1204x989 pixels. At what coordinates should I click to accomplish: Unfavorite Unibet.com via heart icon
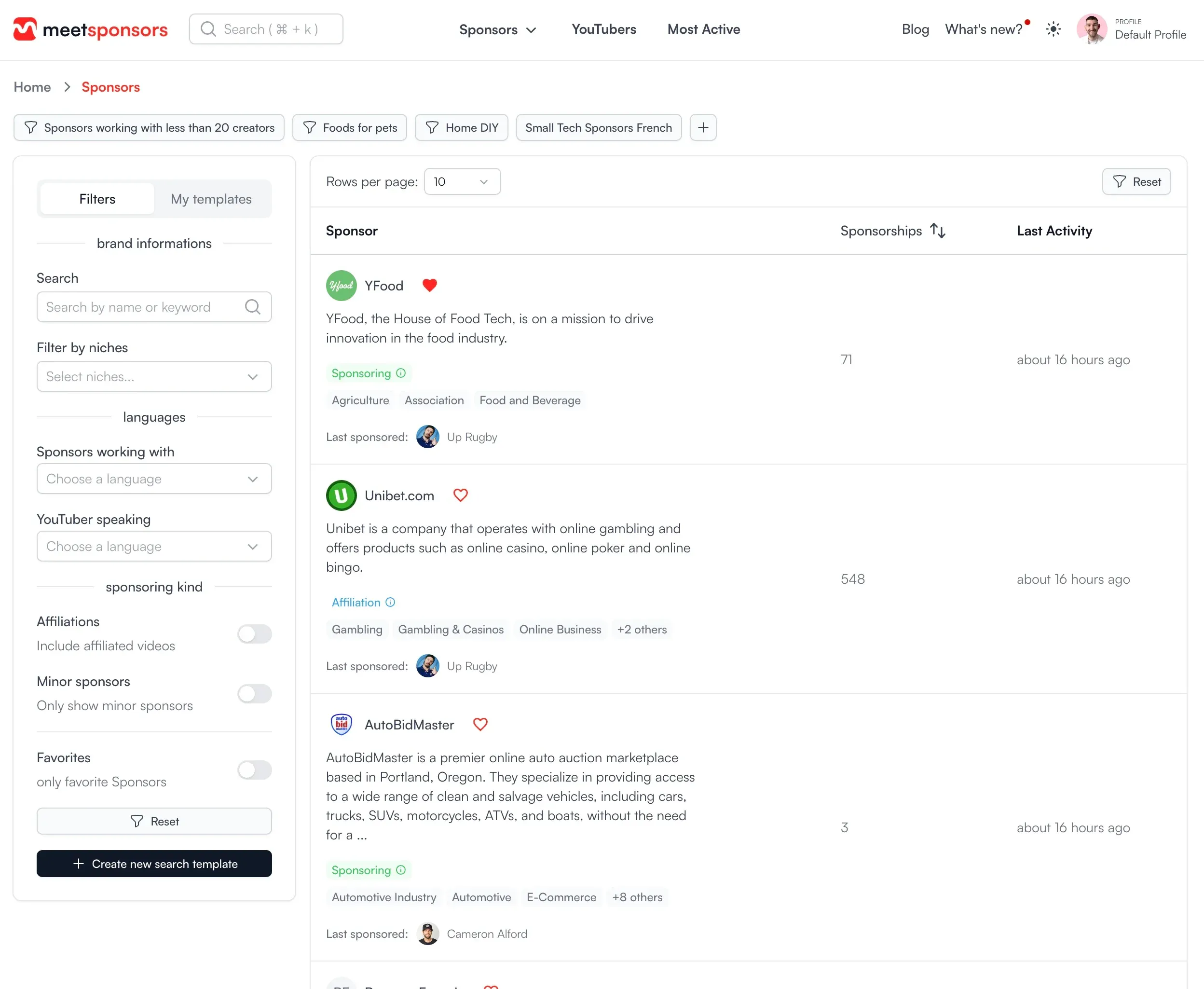click(x=460, y=495)
